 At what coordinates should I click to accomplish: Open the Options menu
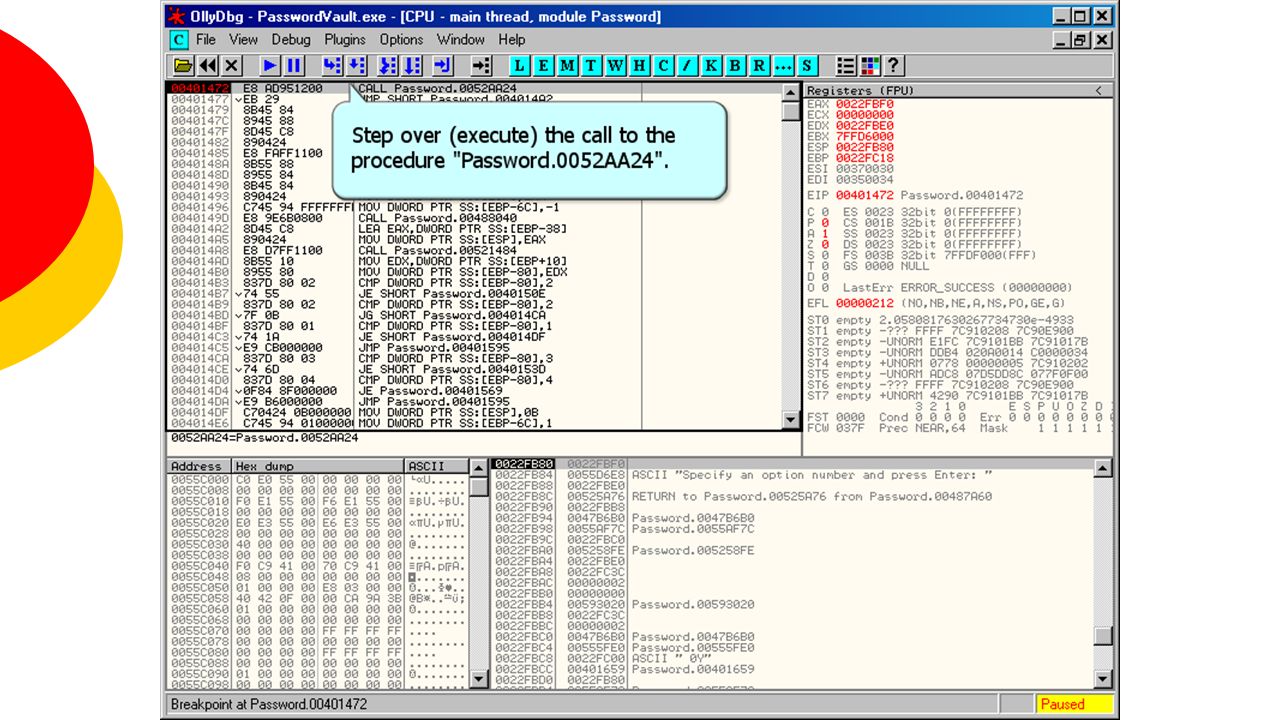[x=401, y=40]
